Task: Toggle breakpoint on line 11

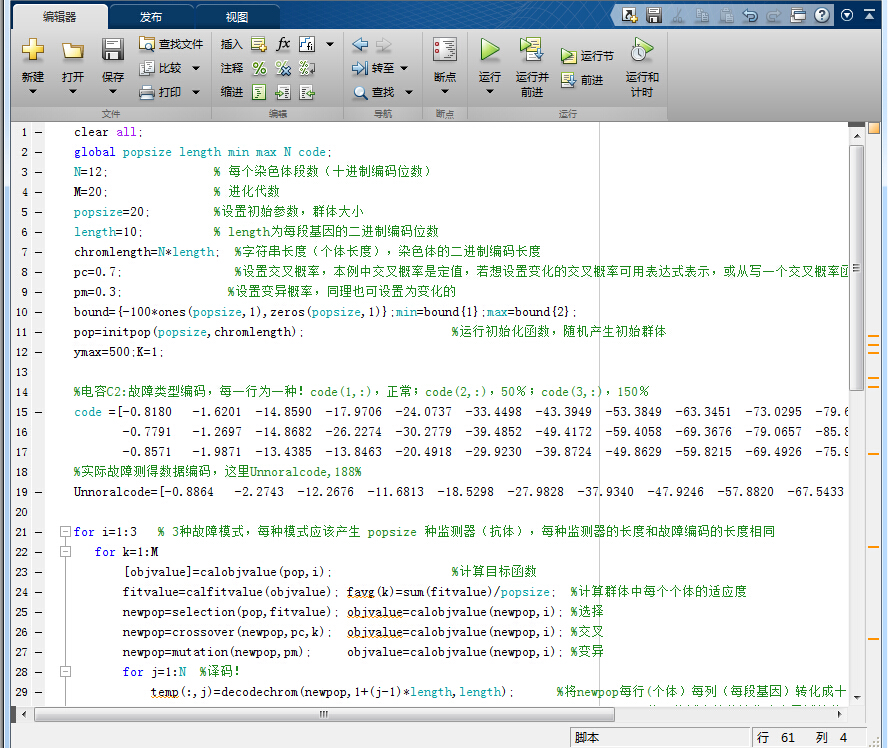Action: click(39, 332)
